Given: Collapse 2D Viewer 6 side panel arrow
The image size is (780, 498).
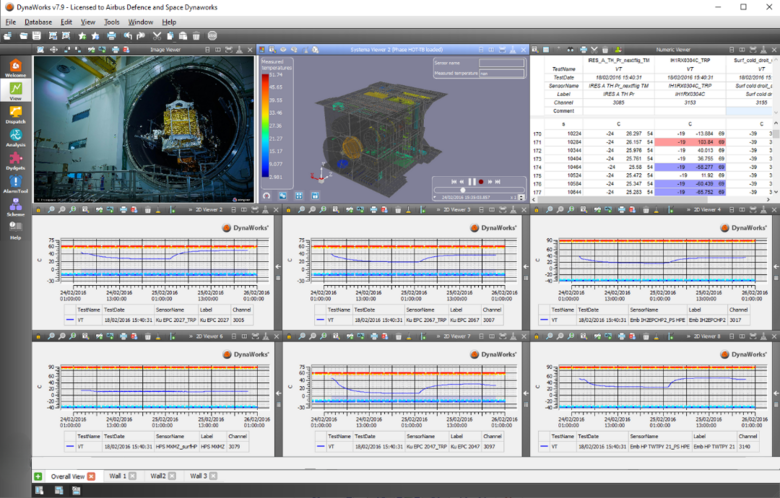Looking at the screenshot, I should tap(278, 393).
